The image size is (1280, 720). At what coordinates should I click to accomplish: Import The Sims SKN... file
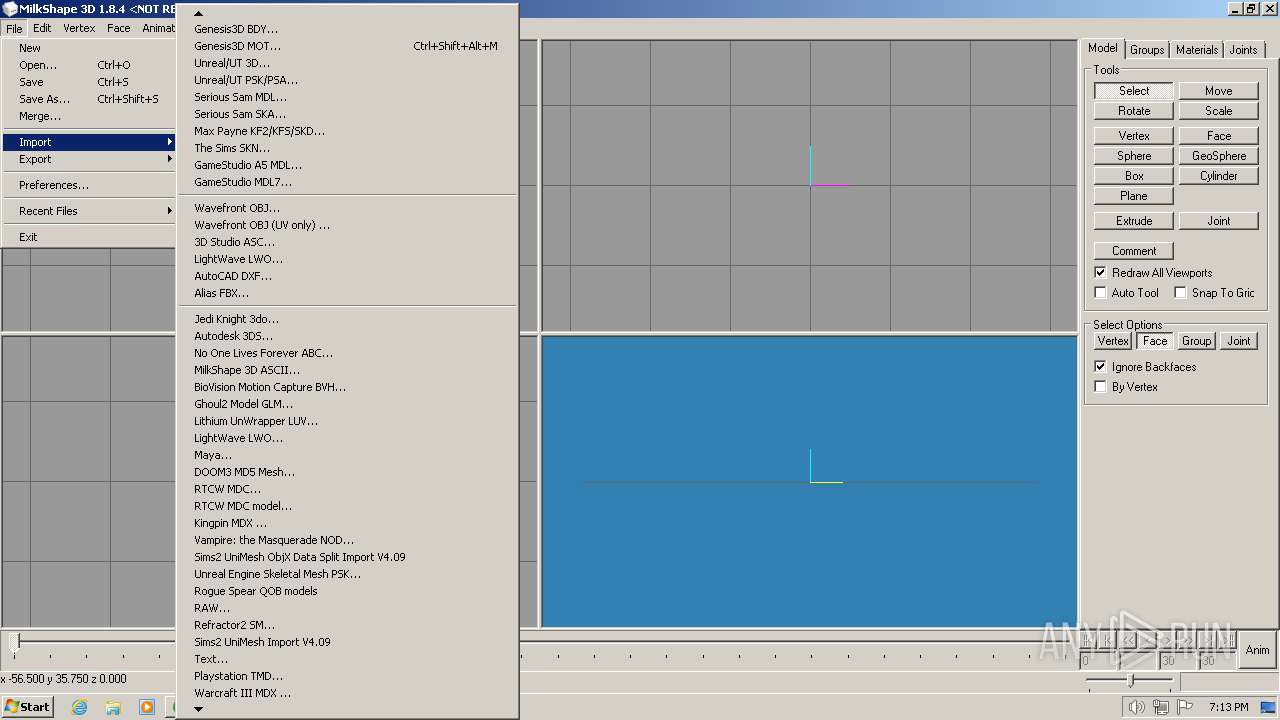347,148
